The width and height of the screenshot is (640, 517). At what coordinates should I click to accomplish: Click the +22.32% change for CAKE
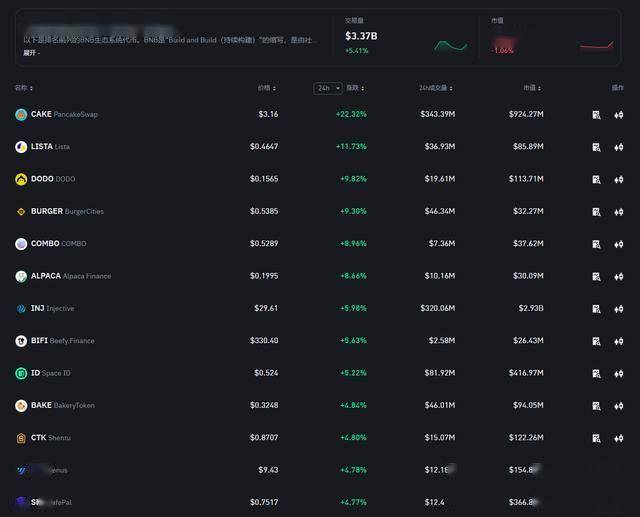tap(351, 114)
